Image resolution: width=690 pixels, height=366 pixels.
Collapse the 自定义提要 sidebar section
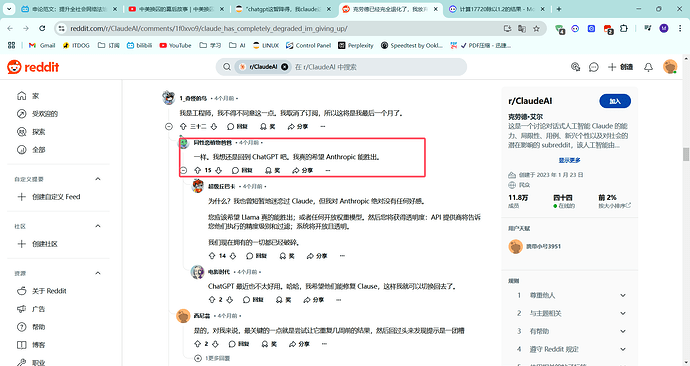98,179
